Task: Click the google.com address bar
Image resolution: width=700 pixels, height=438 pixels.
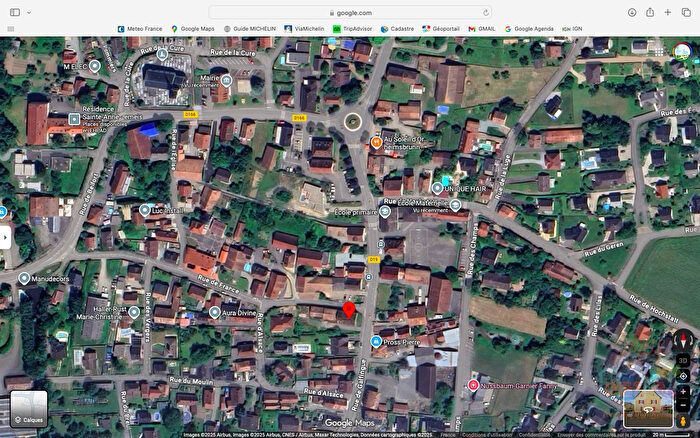Action: pos(352,12)
